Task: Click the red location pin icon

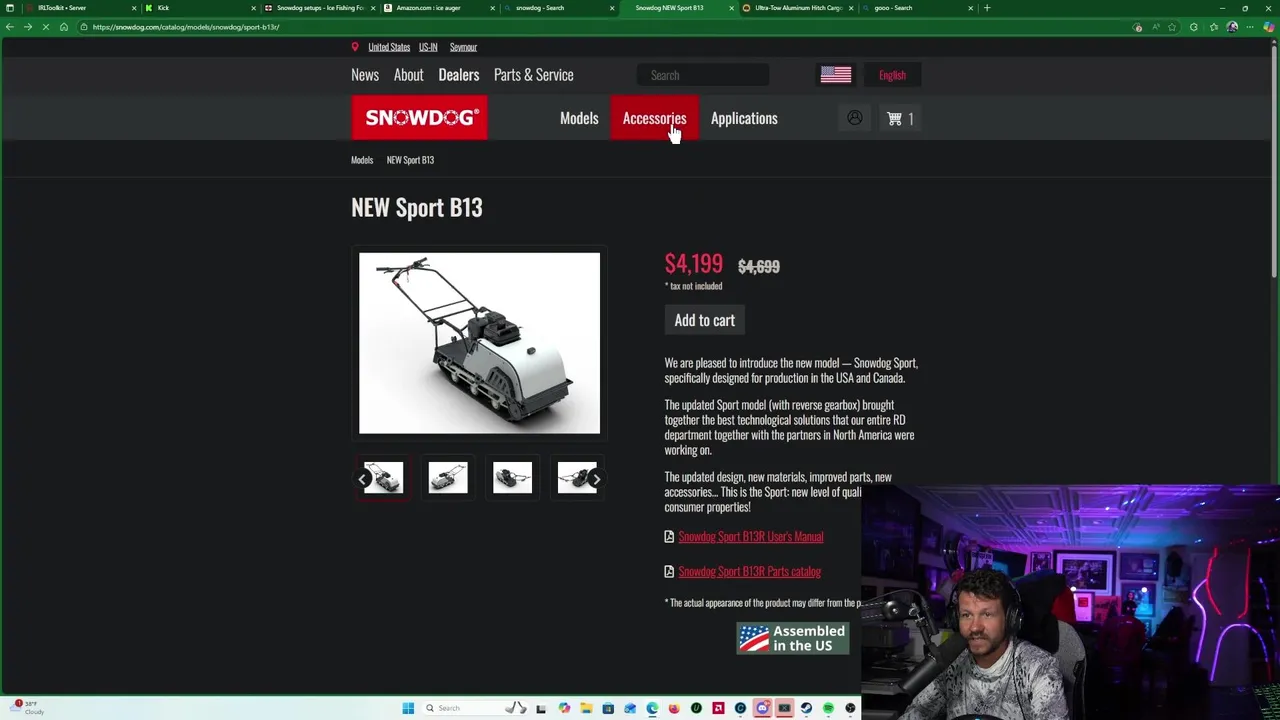Action: [x=355, y=47]
